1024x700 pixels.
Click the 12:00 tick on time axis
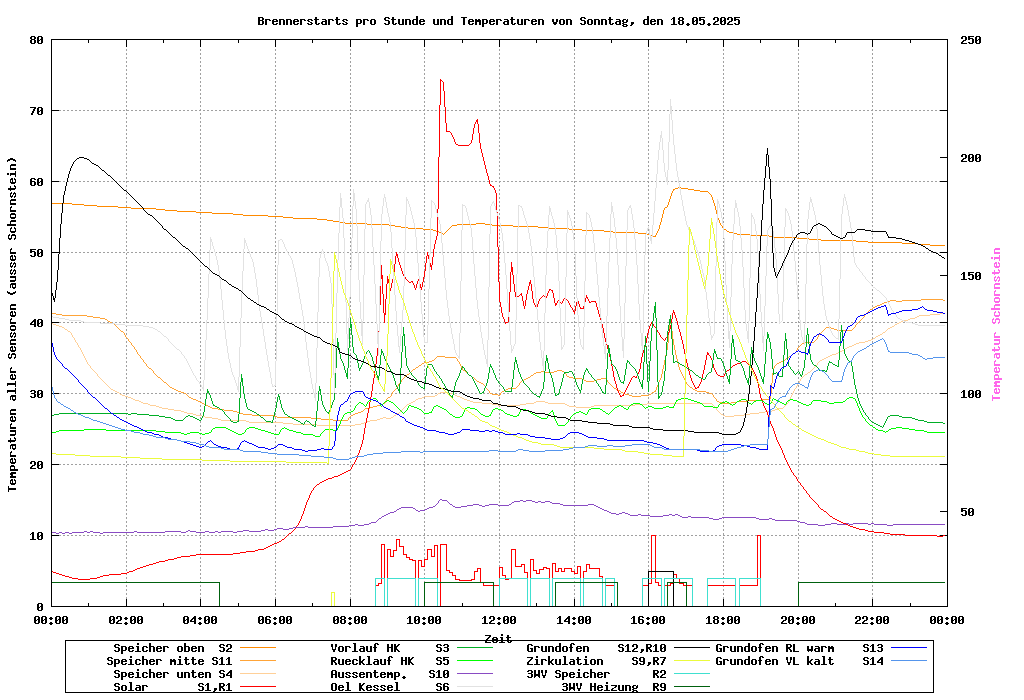coord(498,620)
